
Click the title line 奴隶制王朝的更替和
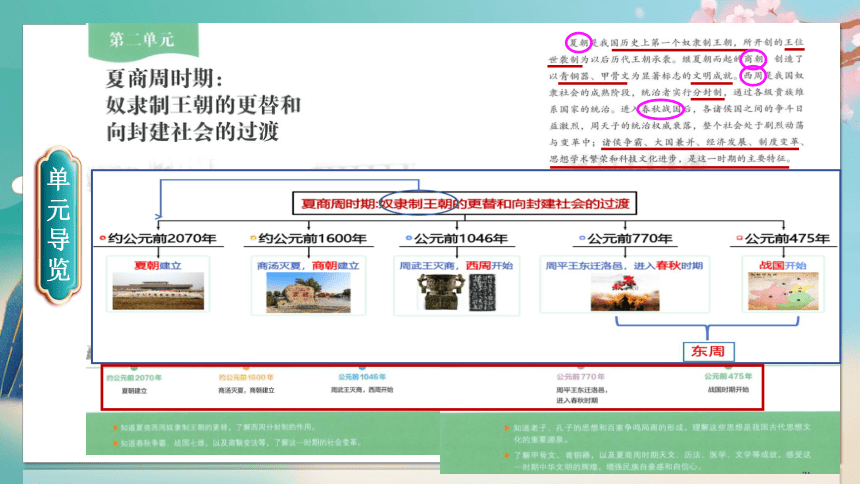(x=203, y=105)
